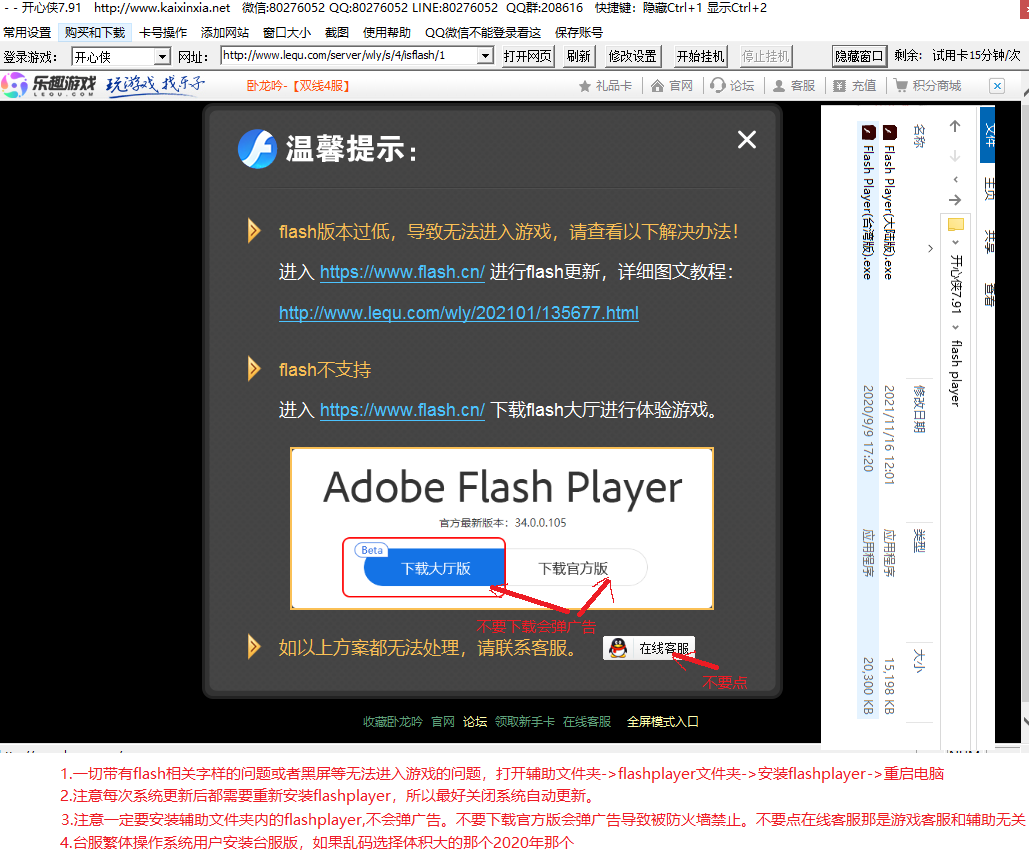
Task: Click the 修改日期 column header in explorer
Action: point(919,409)
